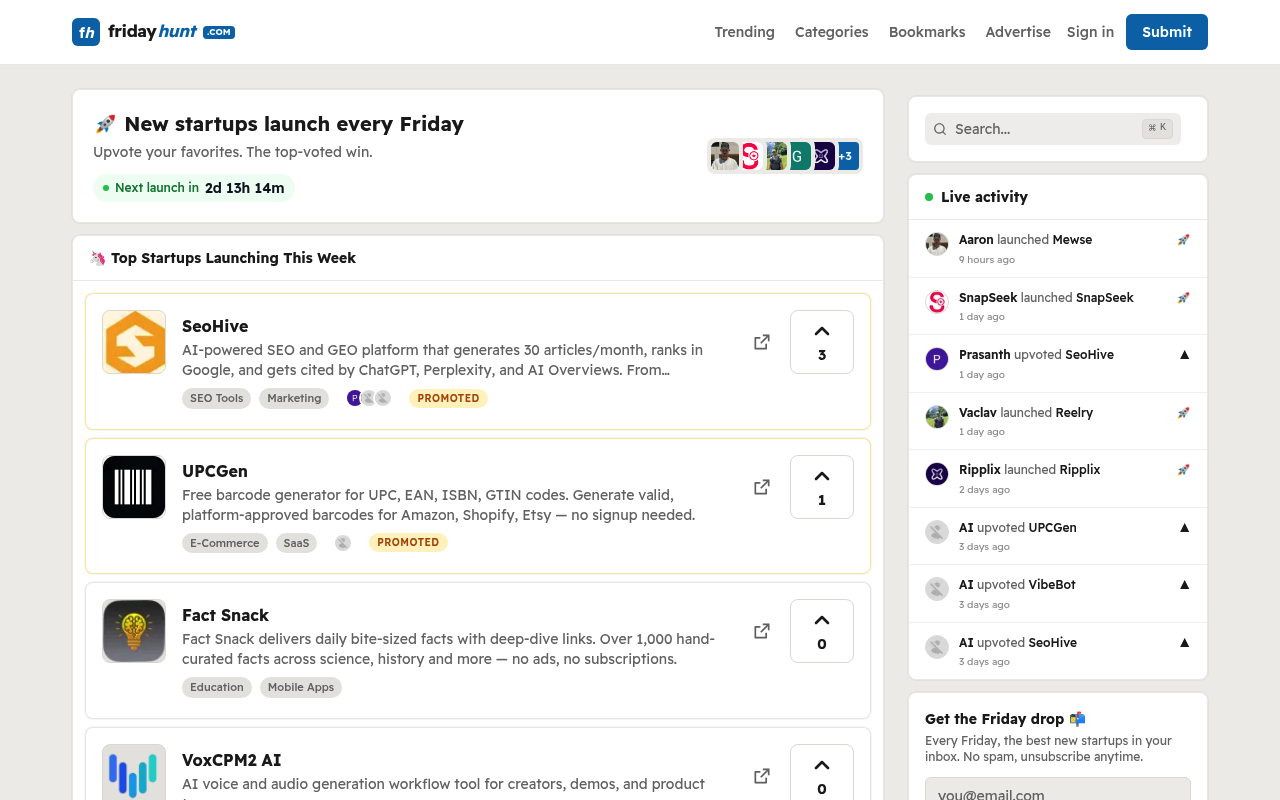Select the Mobile Apps tag on Fact Snack
The image size is (1280, 800).
tap(301, 687)
